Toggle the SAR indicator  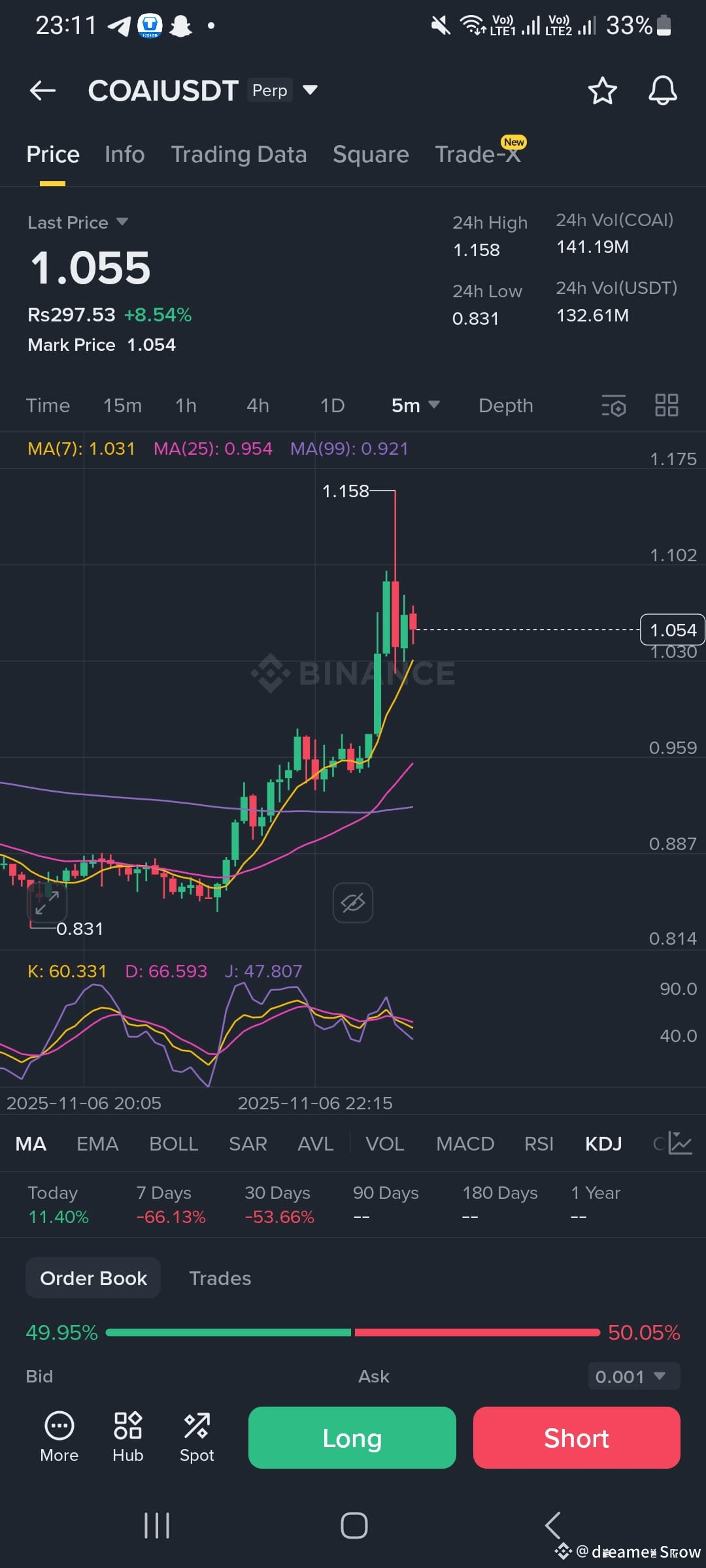[x=248, y=1143]
